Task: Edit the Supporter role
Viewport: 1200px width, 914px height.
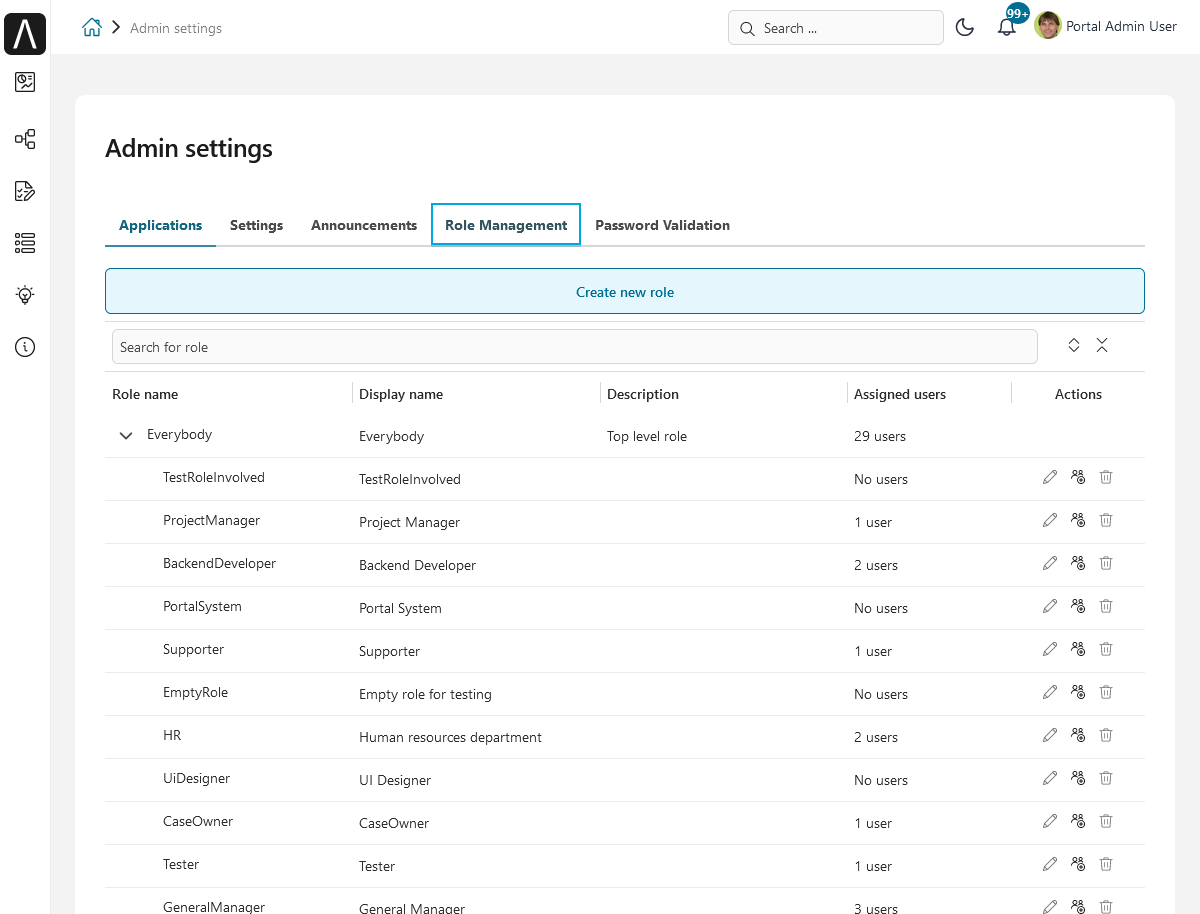Action: tap(1050, 649)
